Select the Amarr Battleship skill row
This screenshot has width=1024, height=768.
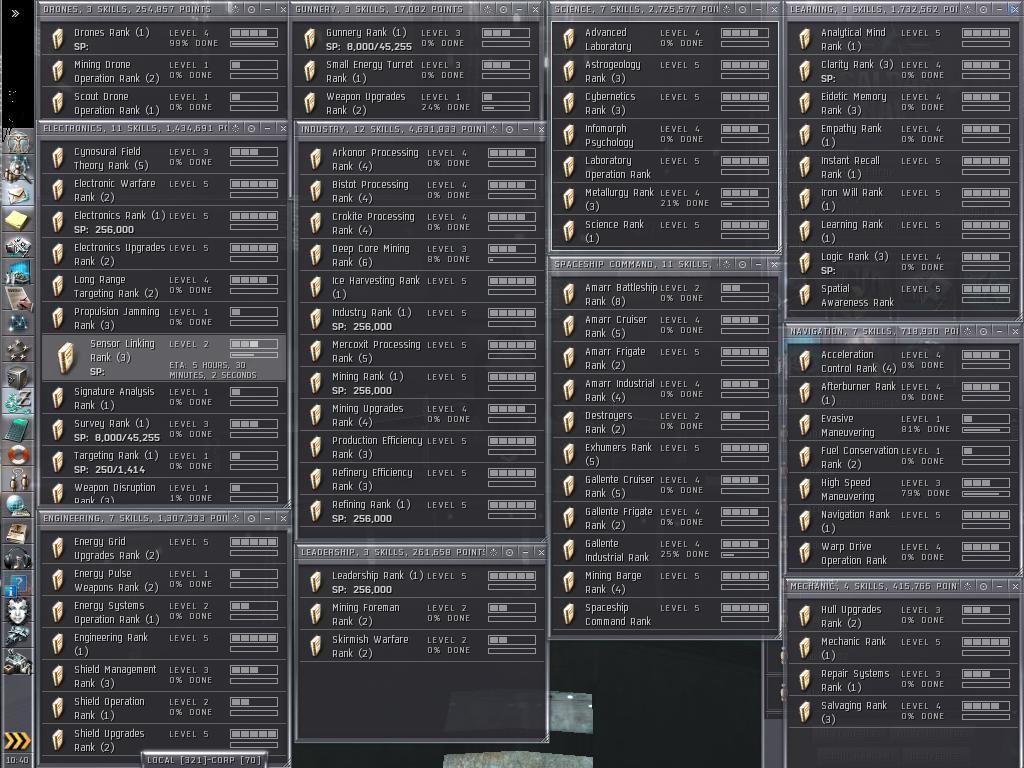click(x=665, y=294)
